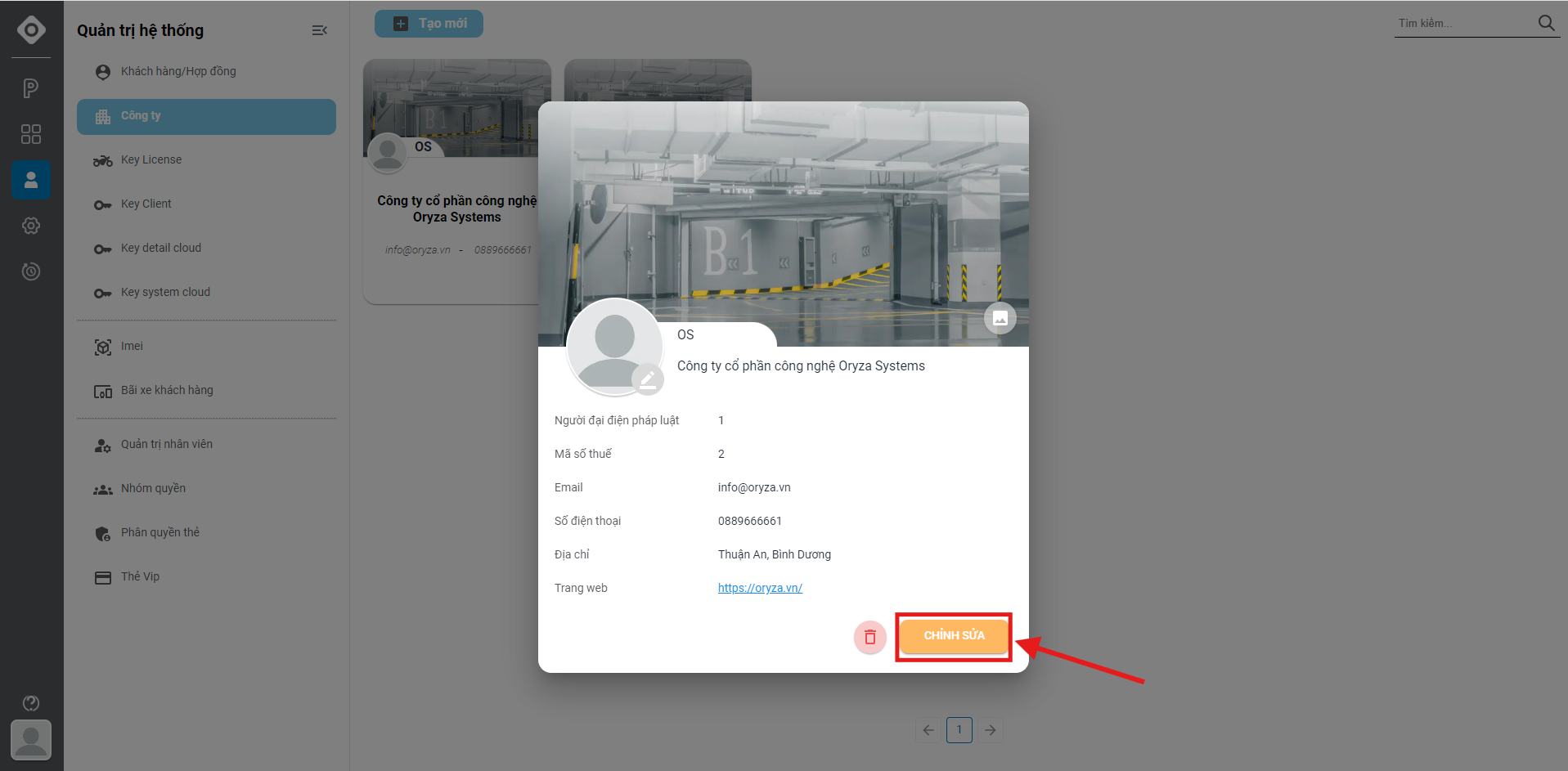Open Nhóm quyền menu item
This screenshot has width=1568, height=771.
coord(206,488)
